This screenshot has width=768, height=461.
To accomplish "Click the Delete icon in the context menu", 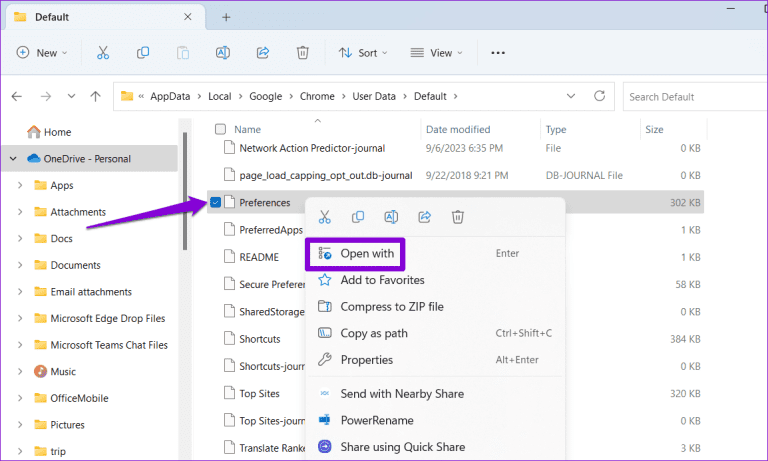I will (x=458, y=217).
